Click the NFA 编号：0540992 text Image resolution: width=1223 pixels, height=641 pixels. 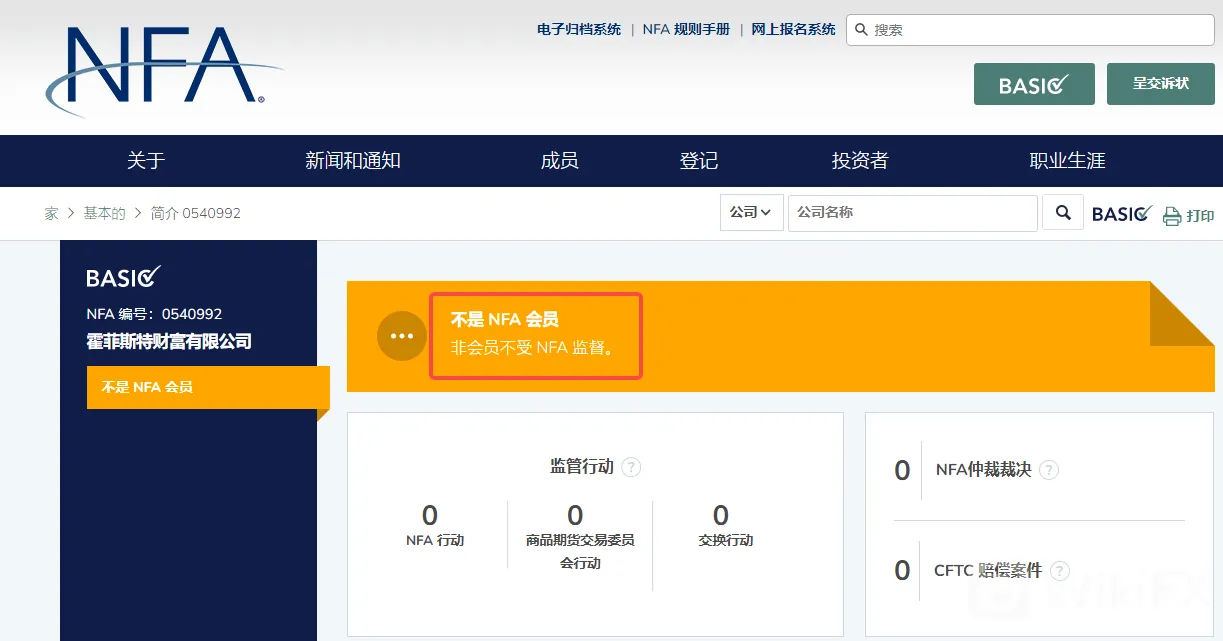[154, 314]
